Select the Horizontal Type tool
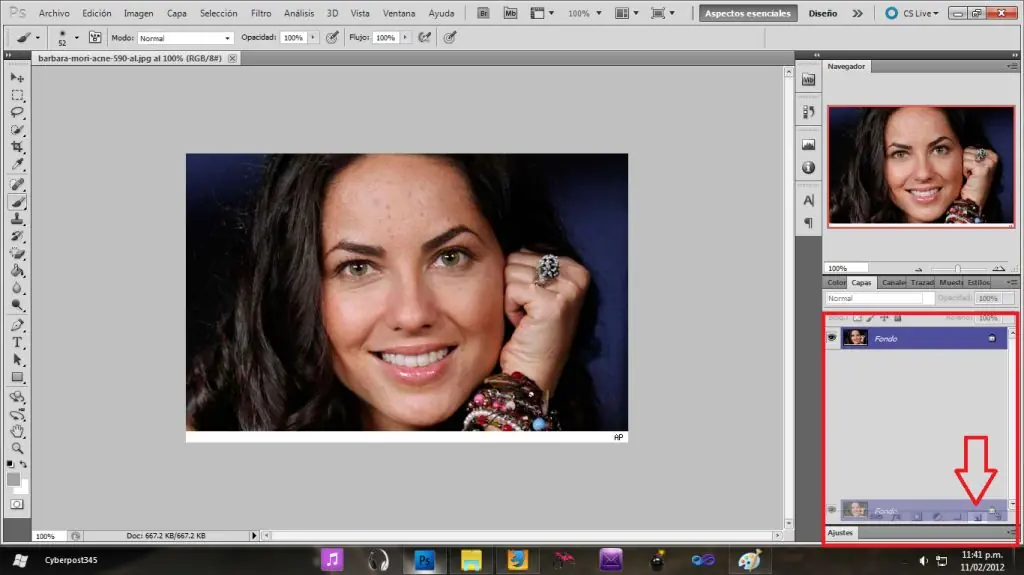Image resolution: width=1024 pixels, height=575 pixels. point(18,342)
